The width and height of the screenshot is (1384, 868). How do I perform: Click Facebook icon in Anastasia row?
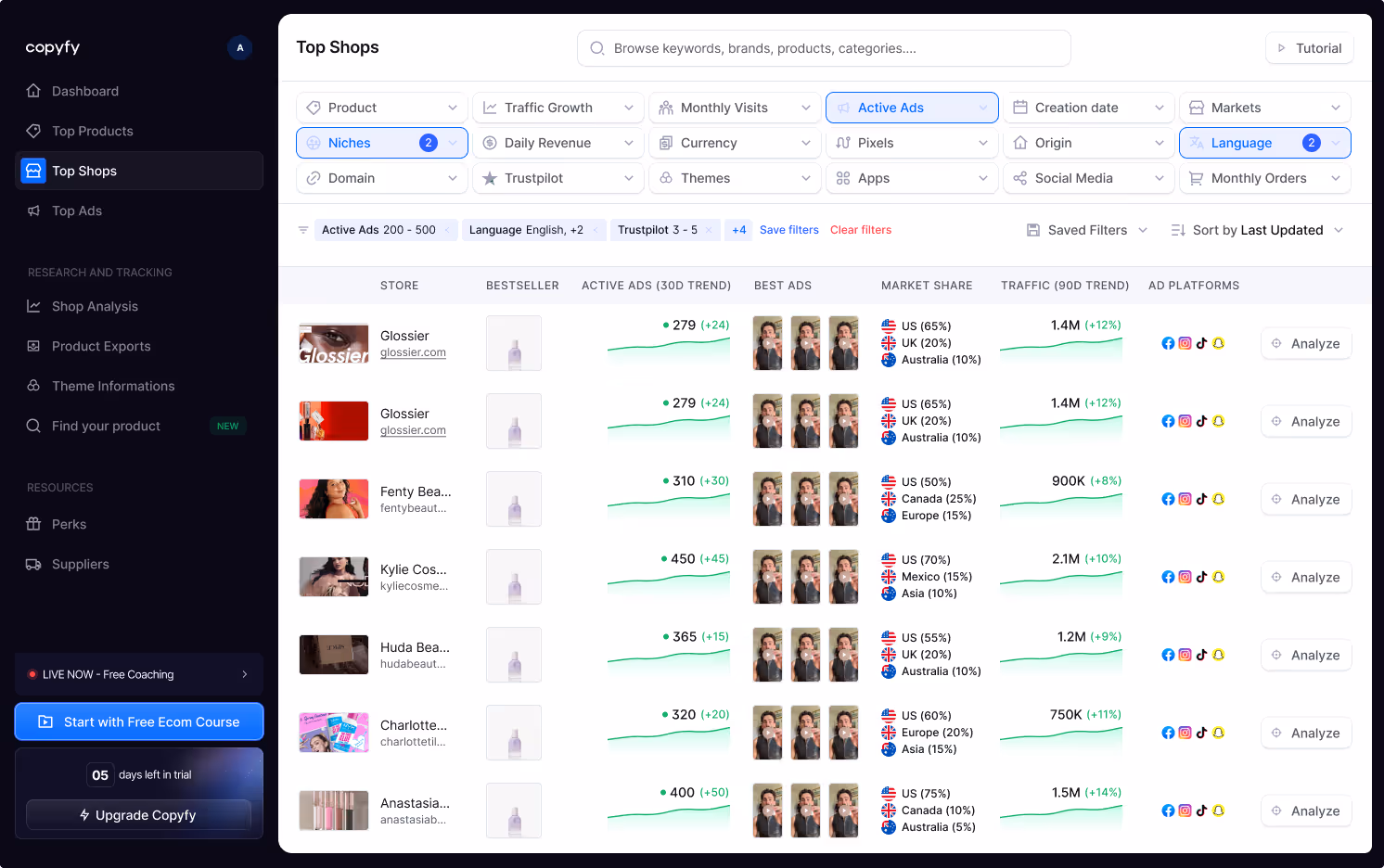pos(1168,811)
